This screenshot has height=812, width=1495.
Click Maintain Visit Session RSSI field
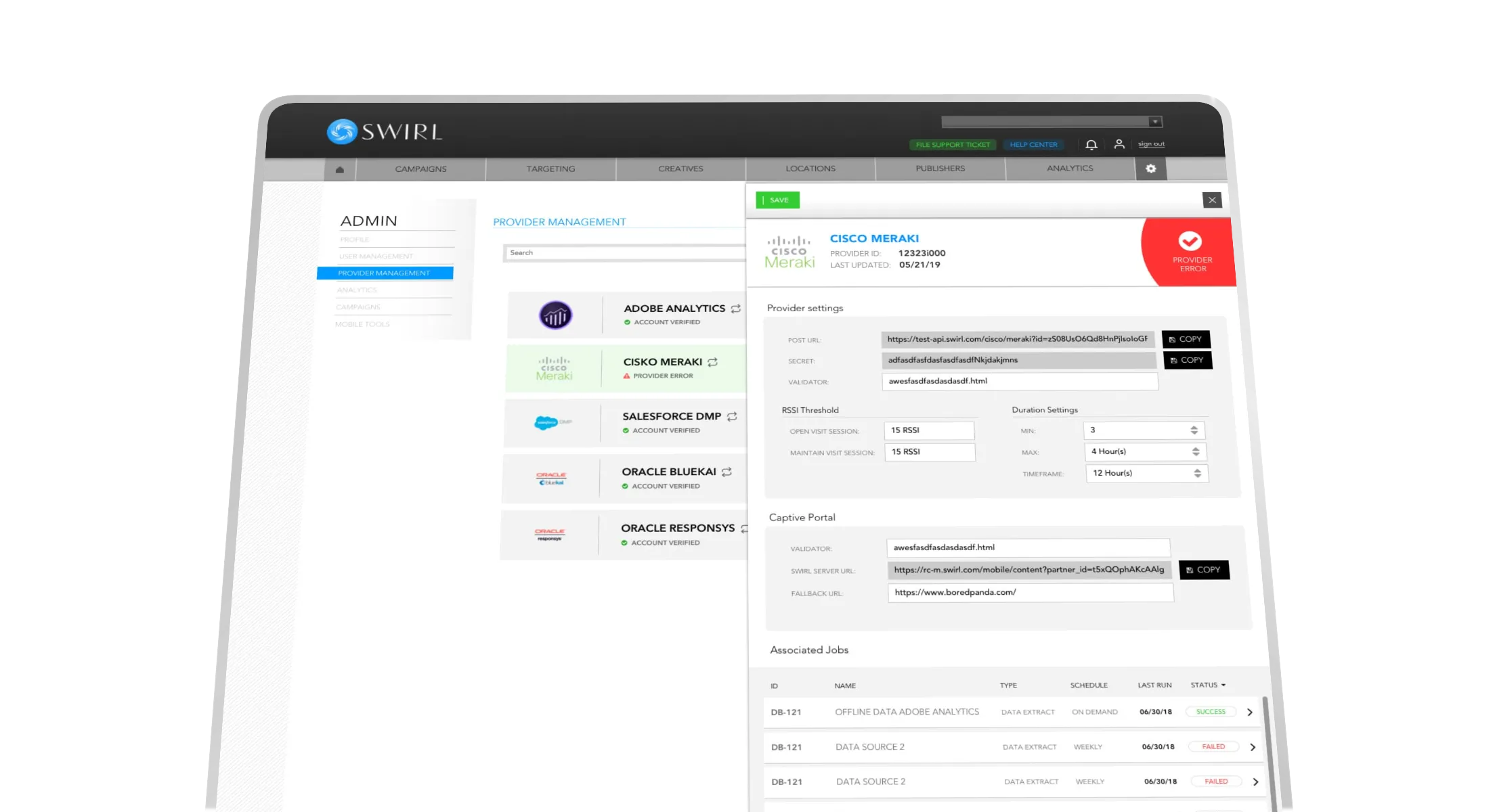tap(930, 452)
